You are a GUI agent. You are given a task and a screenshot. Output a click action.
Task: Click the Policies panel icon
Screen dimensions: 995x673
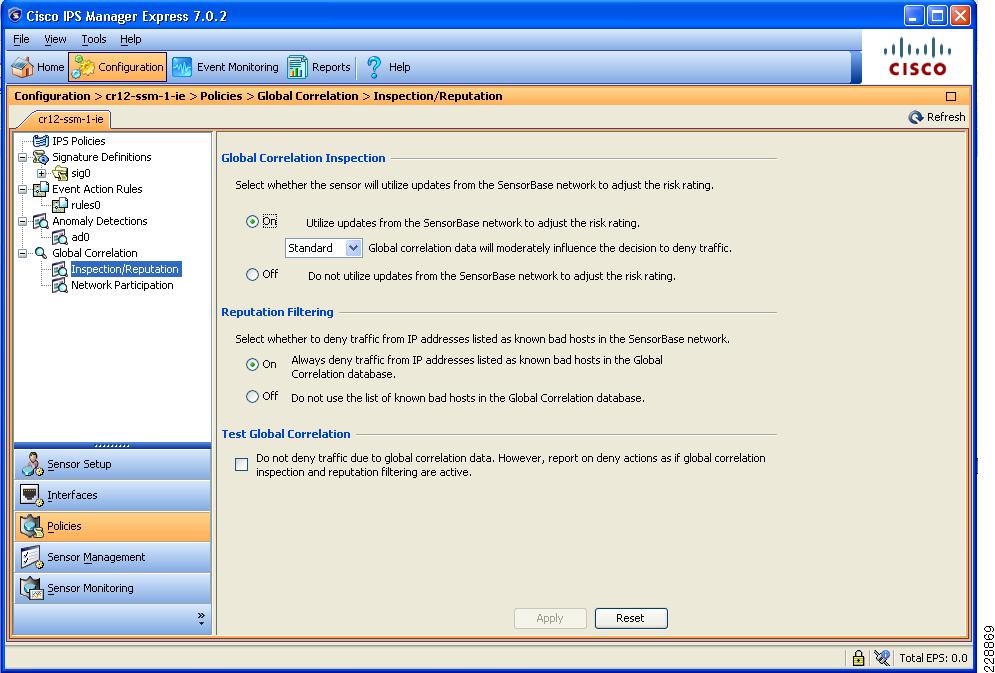pyautogui.click(x=32, y=526)
